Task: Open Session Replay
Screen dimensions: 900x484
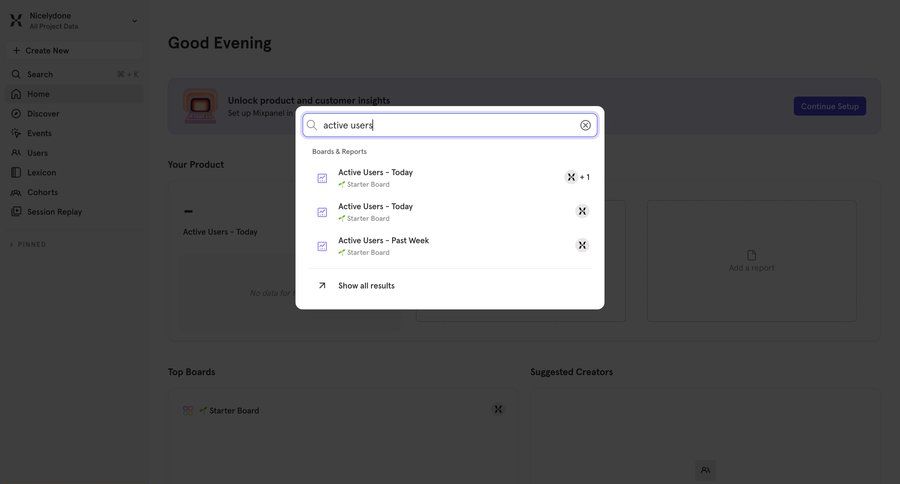Action: tap(54, 212)
